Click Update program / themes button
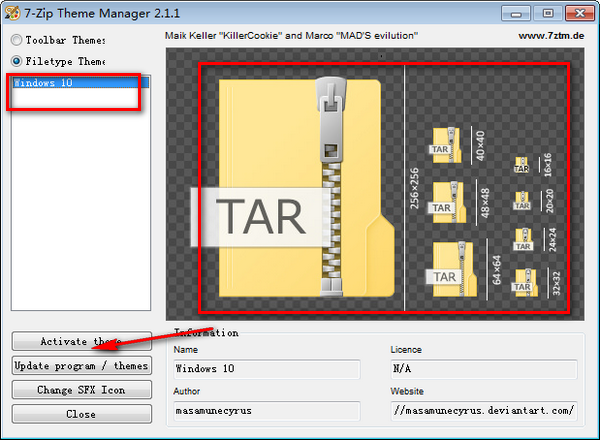This screenshot has width=600, height=440. (82, 365)
